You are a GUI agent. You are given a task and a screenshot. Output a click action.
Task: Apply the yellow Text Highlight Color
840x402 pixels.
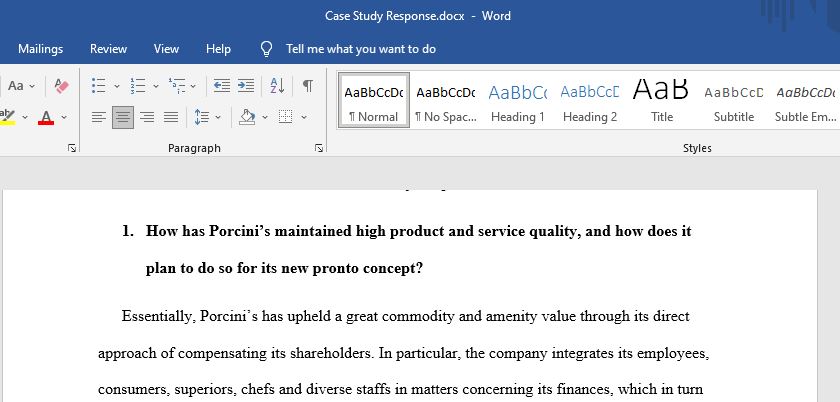pyautogui.click(x=8, y=117)
